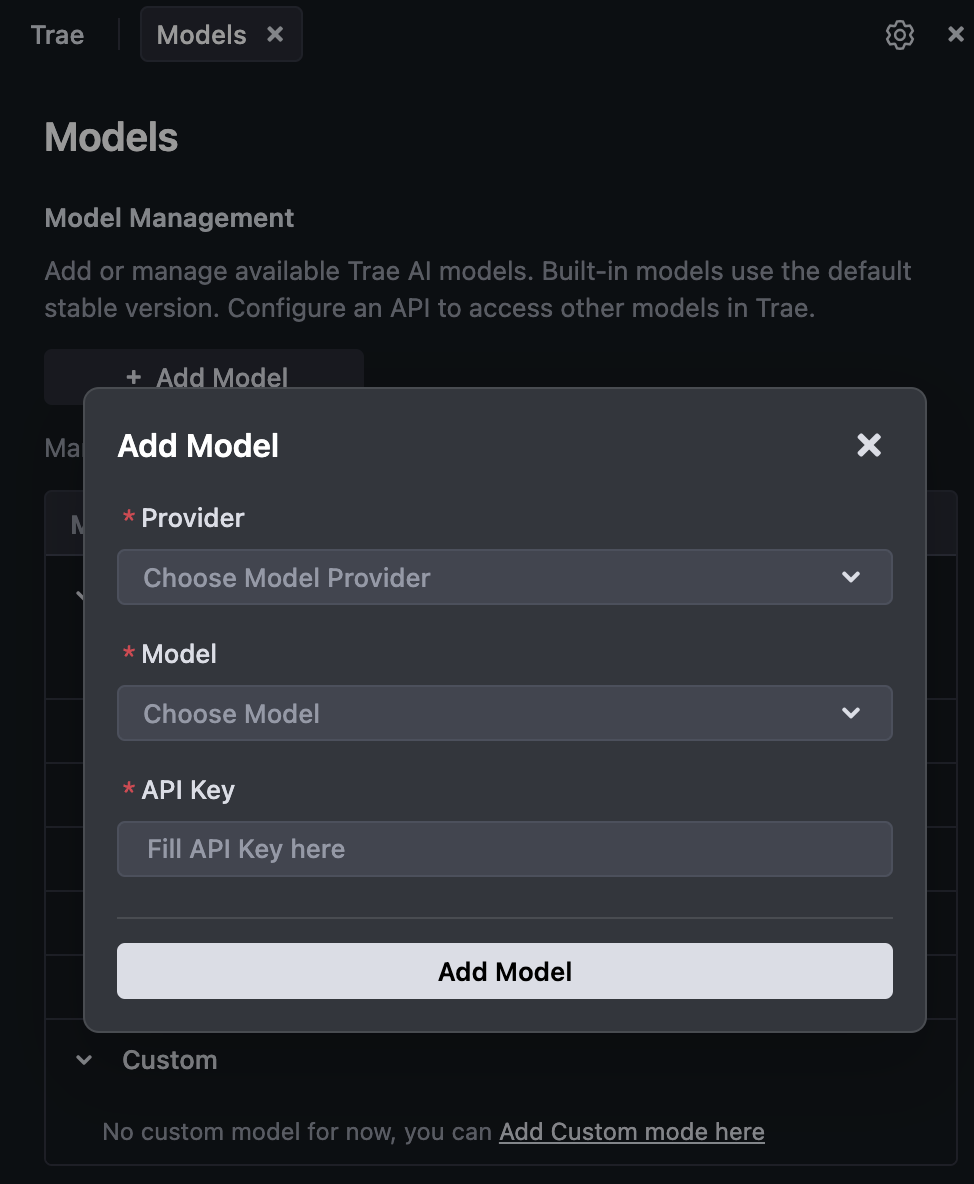Collapse the Custom section chevron
This screenshot has width=974, height=1184.
pos(85,1060)
